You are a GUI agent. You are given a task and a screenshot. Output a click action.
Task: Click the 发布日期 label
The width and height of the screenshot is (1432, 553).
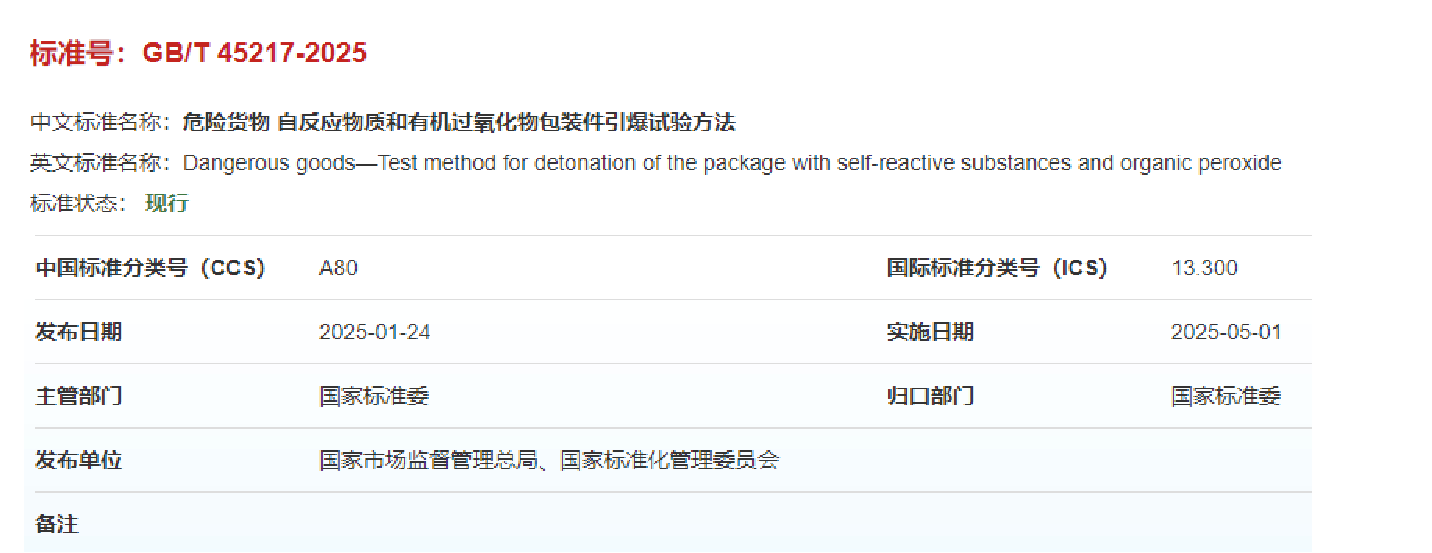click(78, 332)
